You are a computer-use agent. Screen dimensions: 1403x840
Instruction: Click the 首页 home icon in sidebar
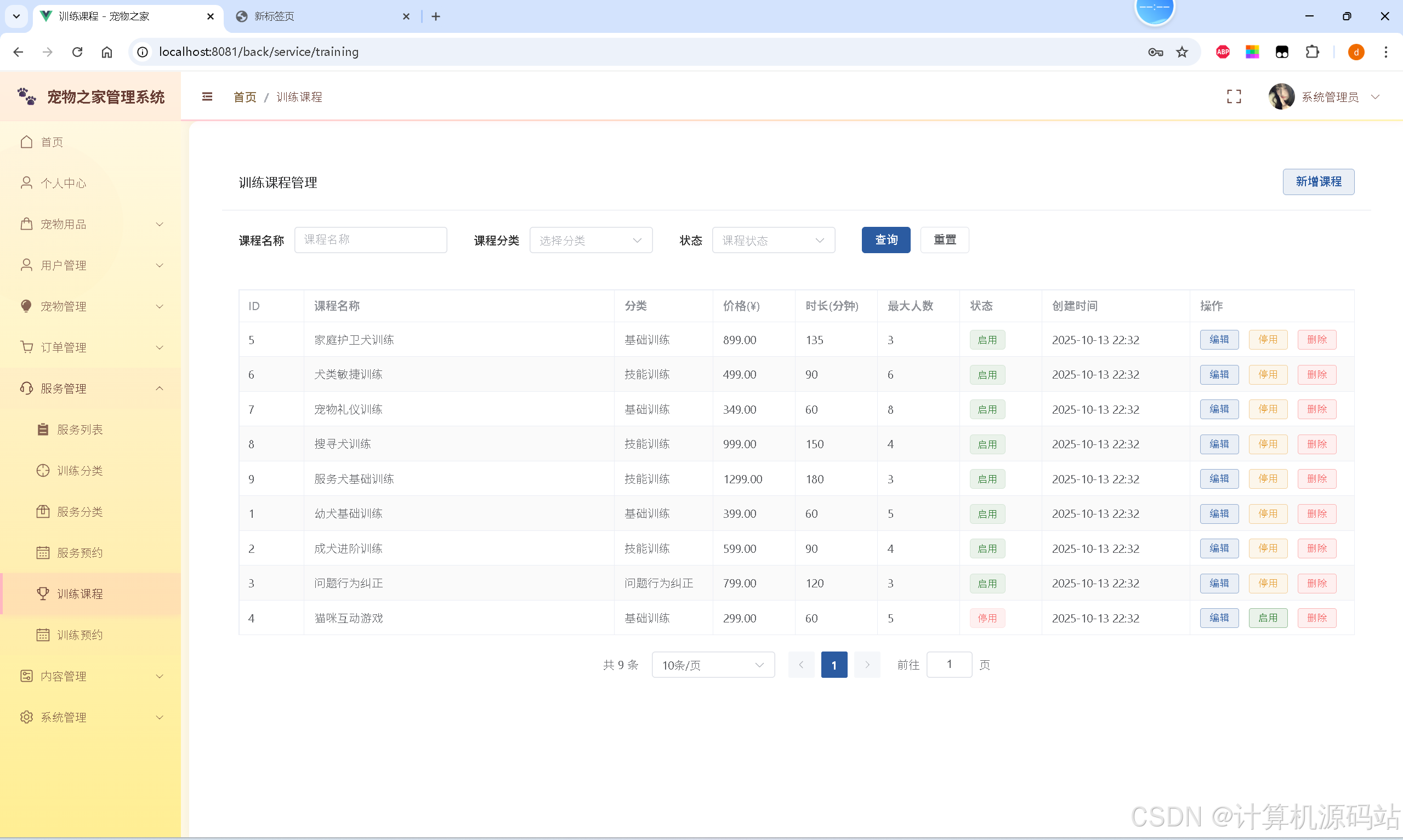26,142
